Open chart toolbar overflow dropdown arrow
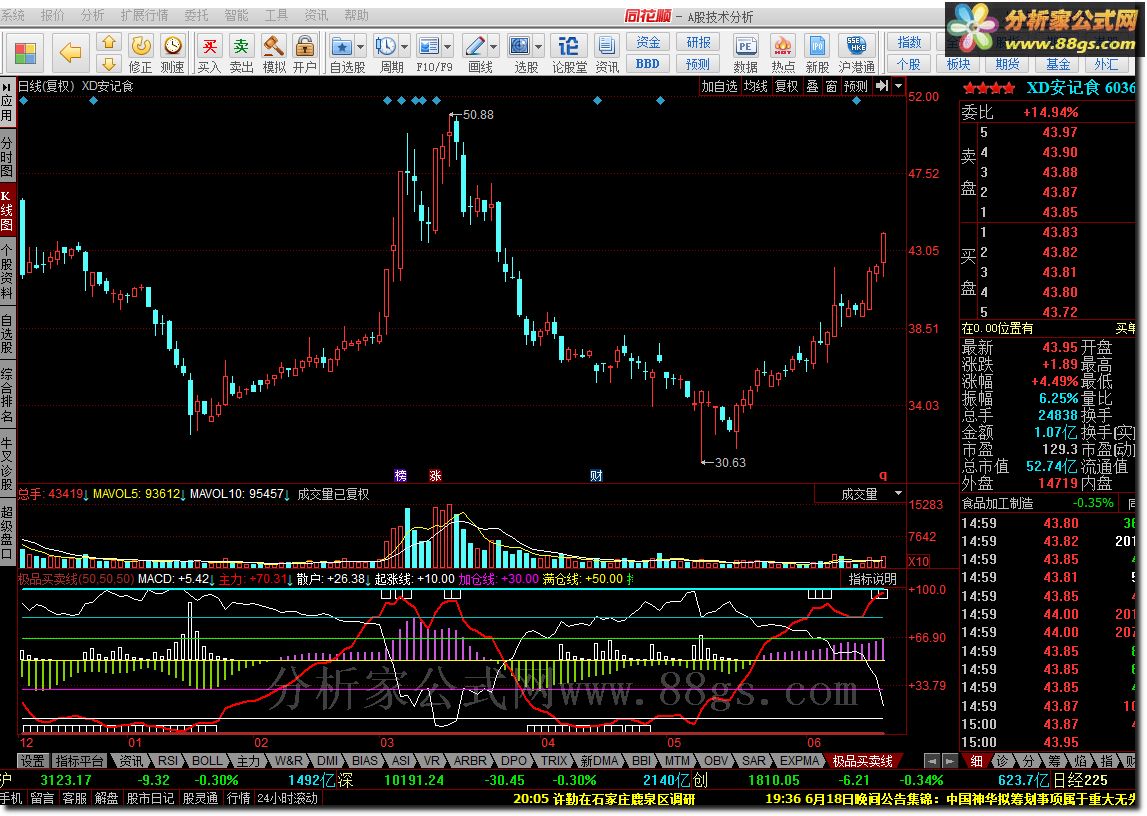 point(898,86)
